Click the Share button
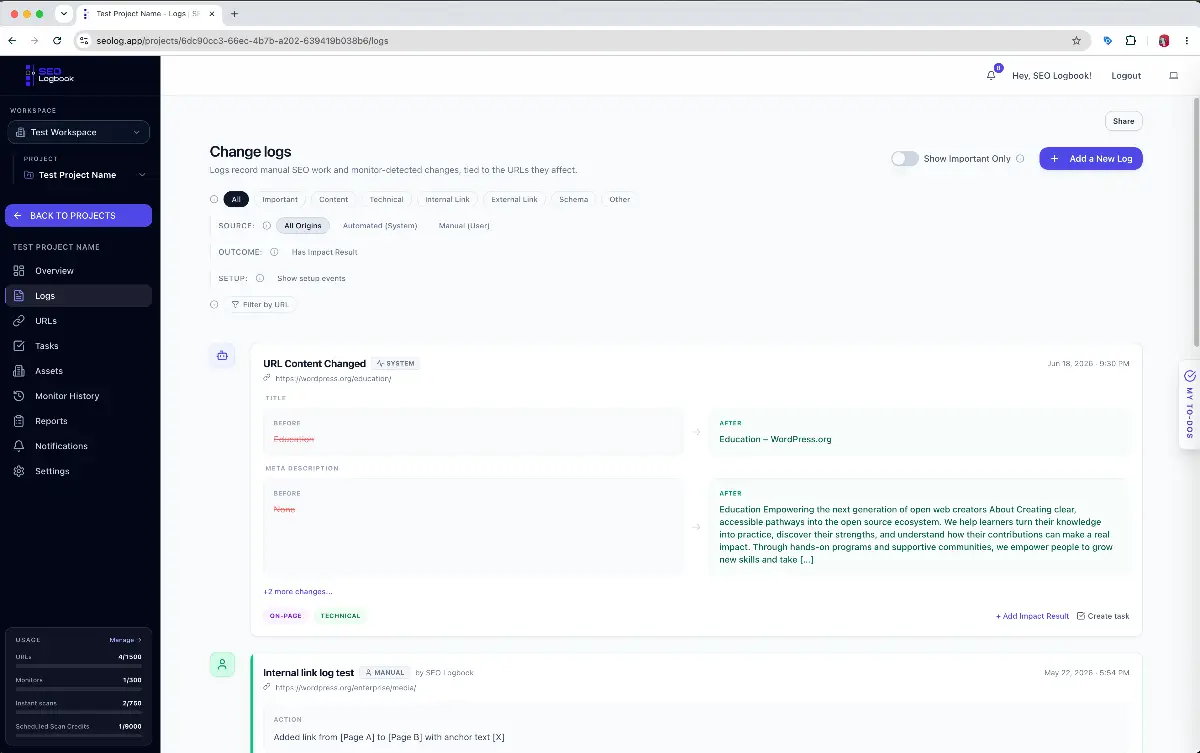This screenshot has width=1200, height=753. [1123, 121]
